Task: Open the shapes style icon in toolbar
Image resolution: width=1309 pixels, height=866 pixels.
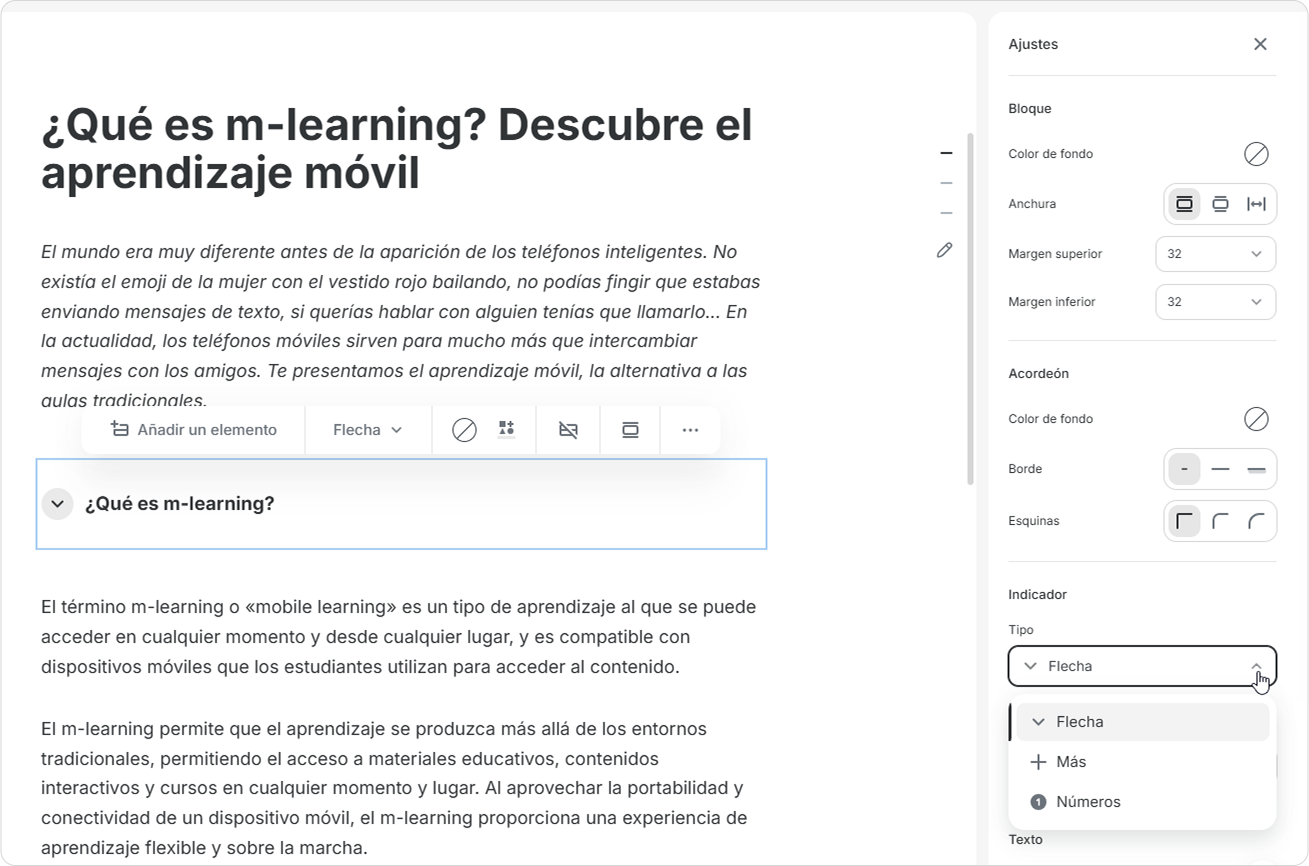Action: coord(506,429)
